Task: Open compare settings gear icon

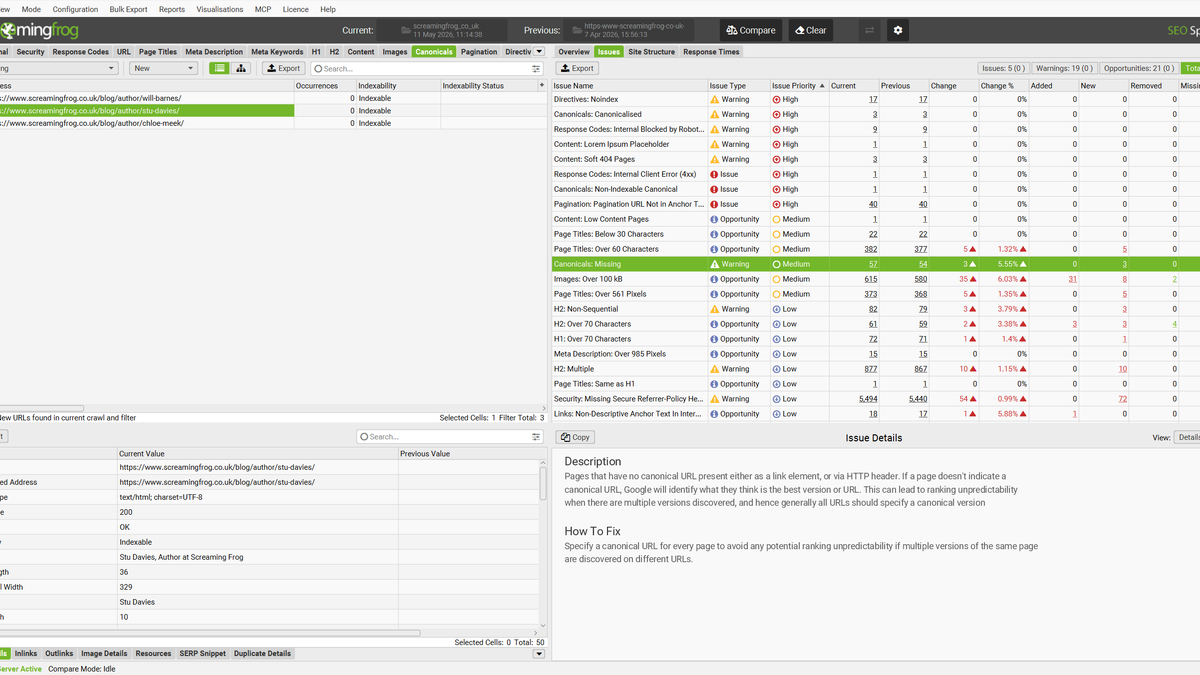Action: 898,30
